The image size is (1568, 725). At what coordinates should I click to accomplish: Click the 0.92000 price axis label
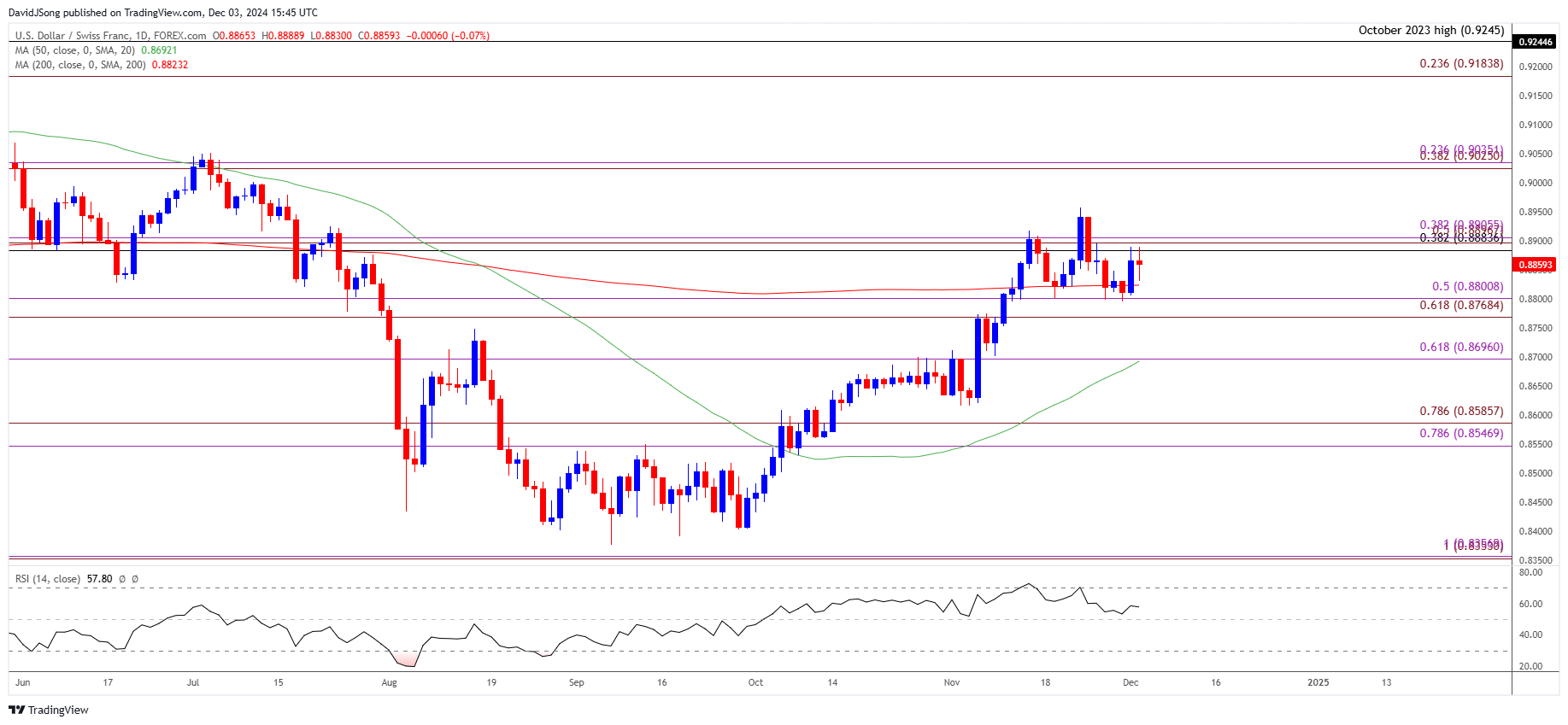[1536, 67]
